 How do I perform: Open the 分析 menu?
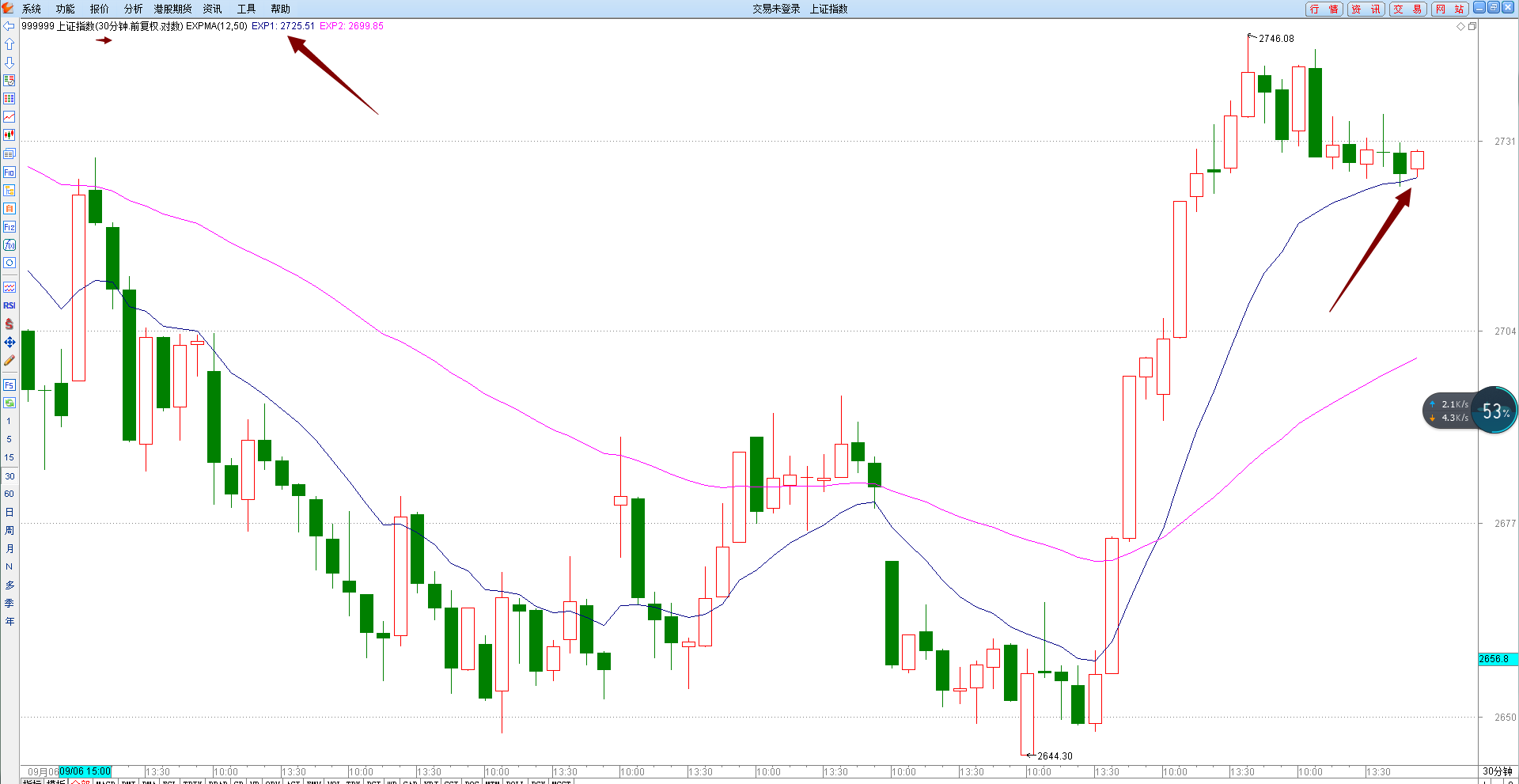(x=134, y=9)
